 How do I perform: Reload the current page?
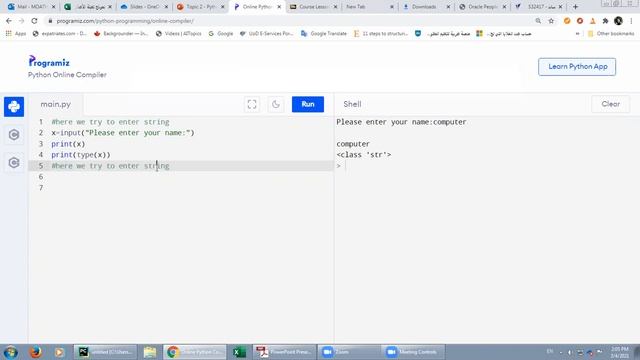pos(34,21)
